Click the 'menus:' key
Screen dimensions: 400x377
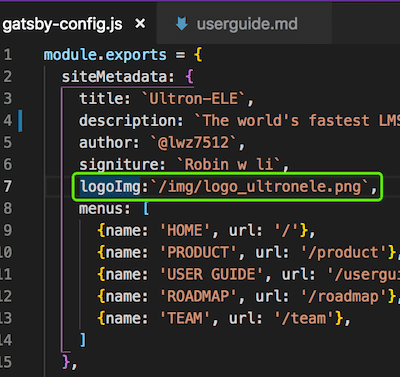[x=105, y=209]
